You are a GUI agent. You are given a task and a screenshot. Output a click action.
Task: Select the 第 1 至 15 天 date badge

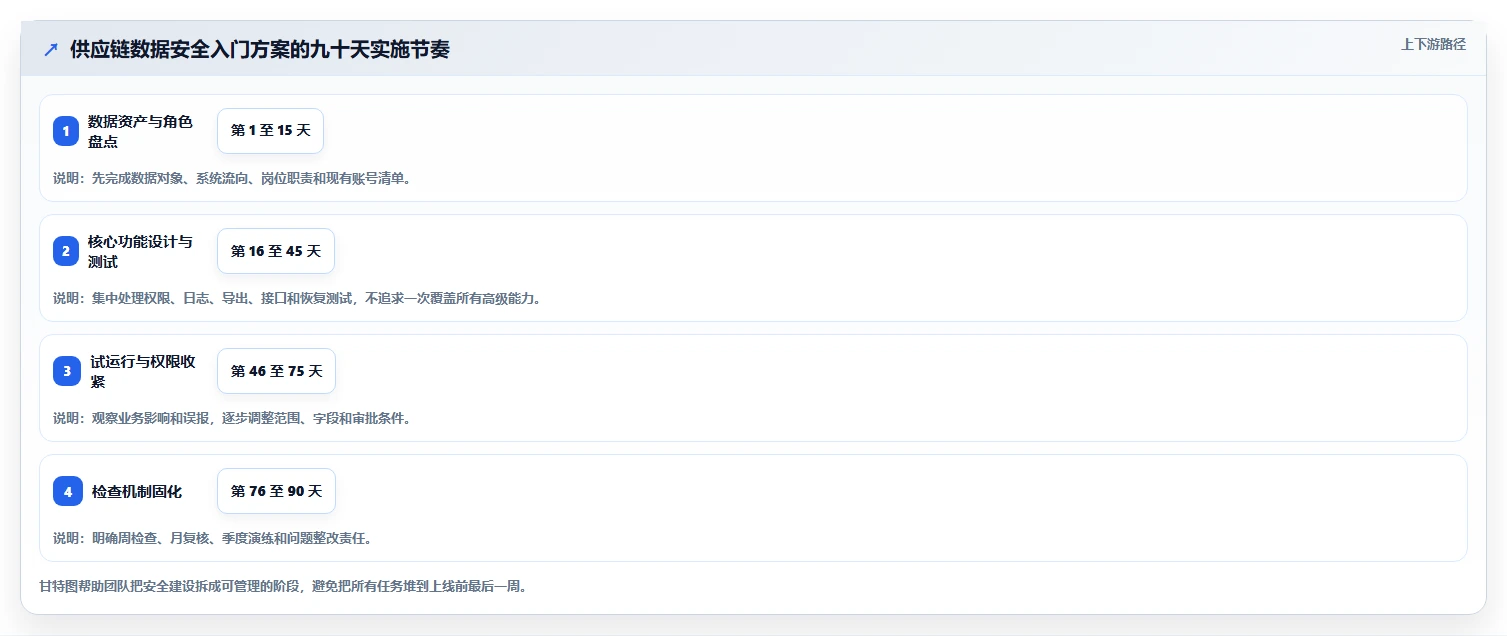[x=270, y=131]
